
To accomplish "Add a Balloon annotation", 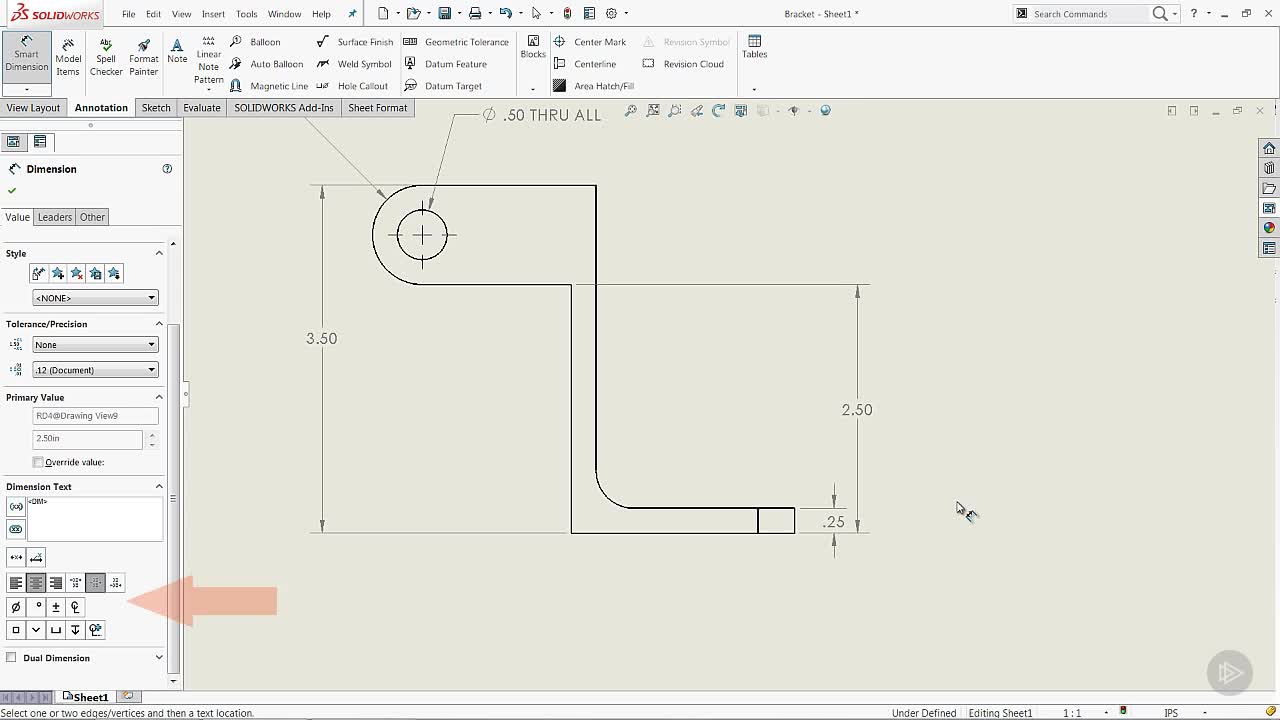I will click(x=255, y=42).
